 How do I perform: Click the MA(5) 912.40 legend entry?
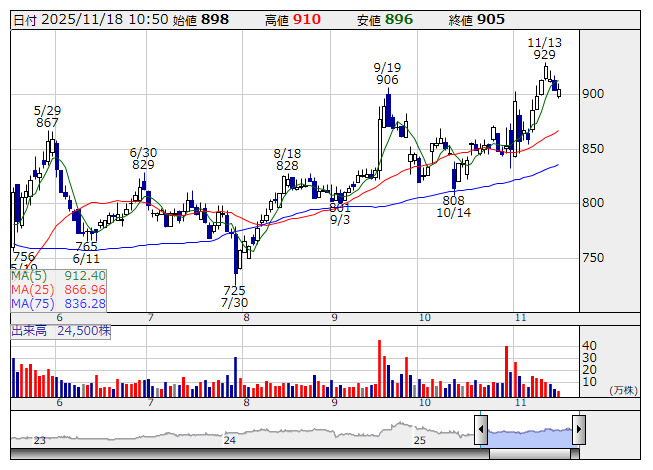pyautogui.click(x=58, y=276)
